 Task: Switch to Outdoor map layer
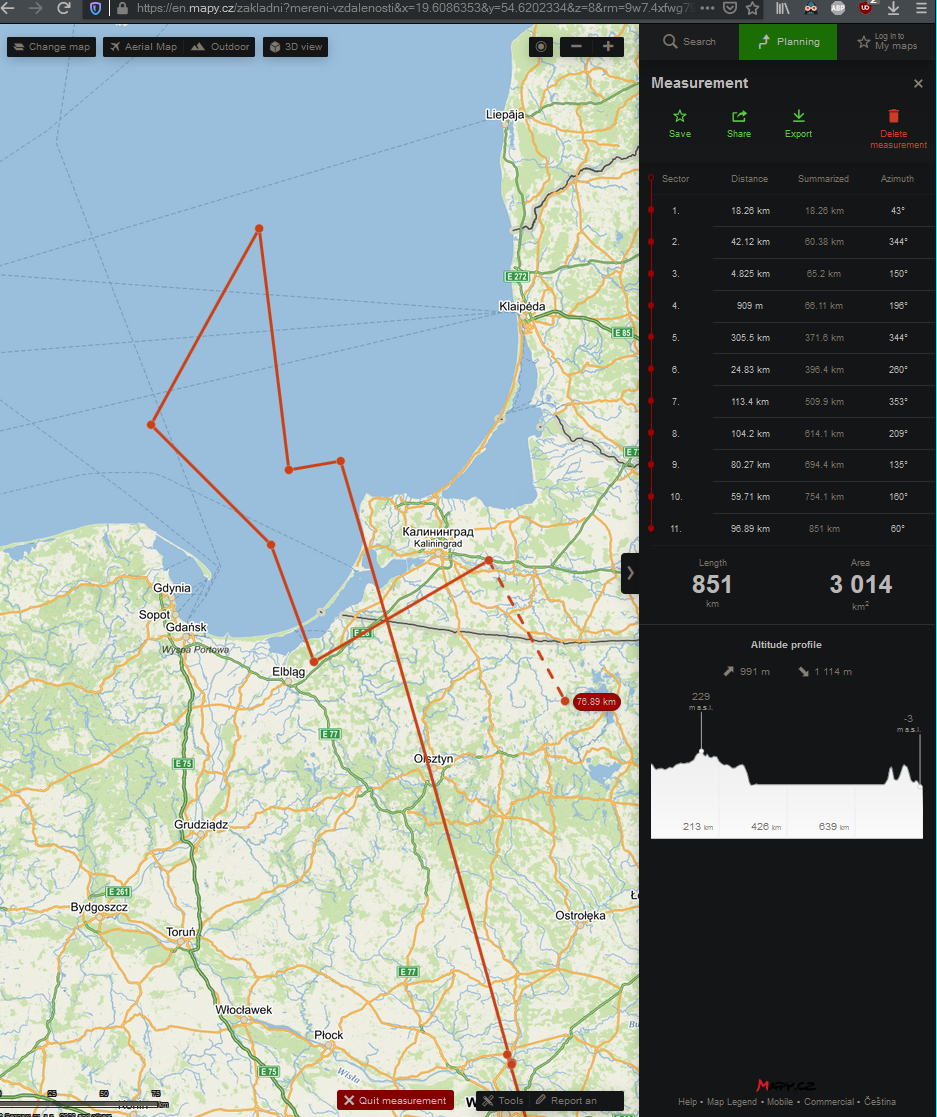click(220, 47)
